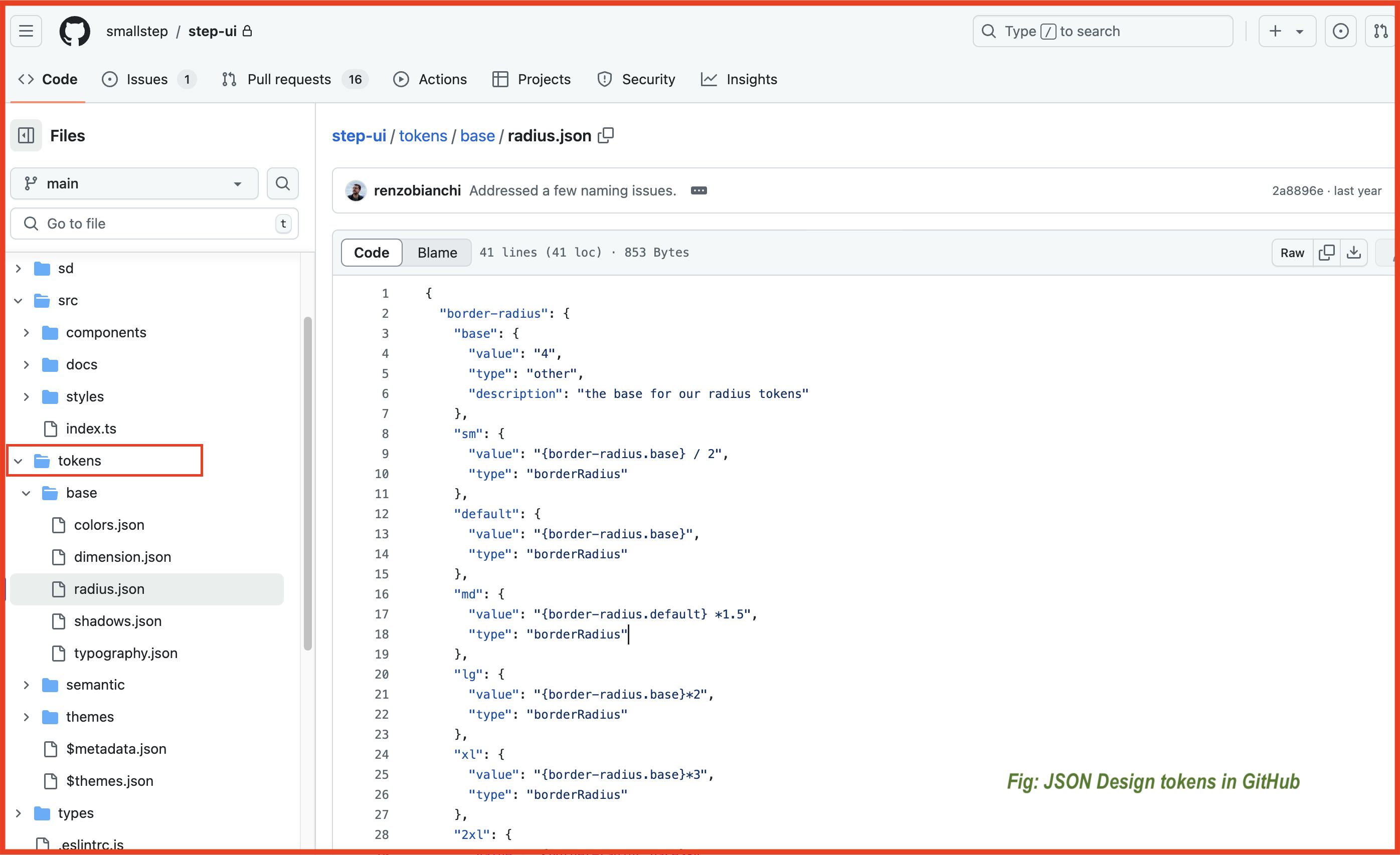Open the global navigation hamburger menu
Viewport: 1400px width, 855px height.
pyautogui.click(x=26, y=31)
